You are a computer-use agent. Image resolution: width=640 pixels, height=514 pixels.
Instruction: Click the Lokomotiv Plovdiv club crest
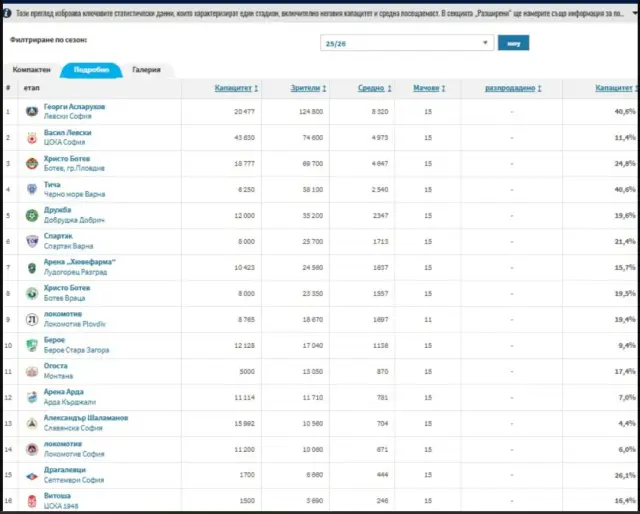coord(33,319)
